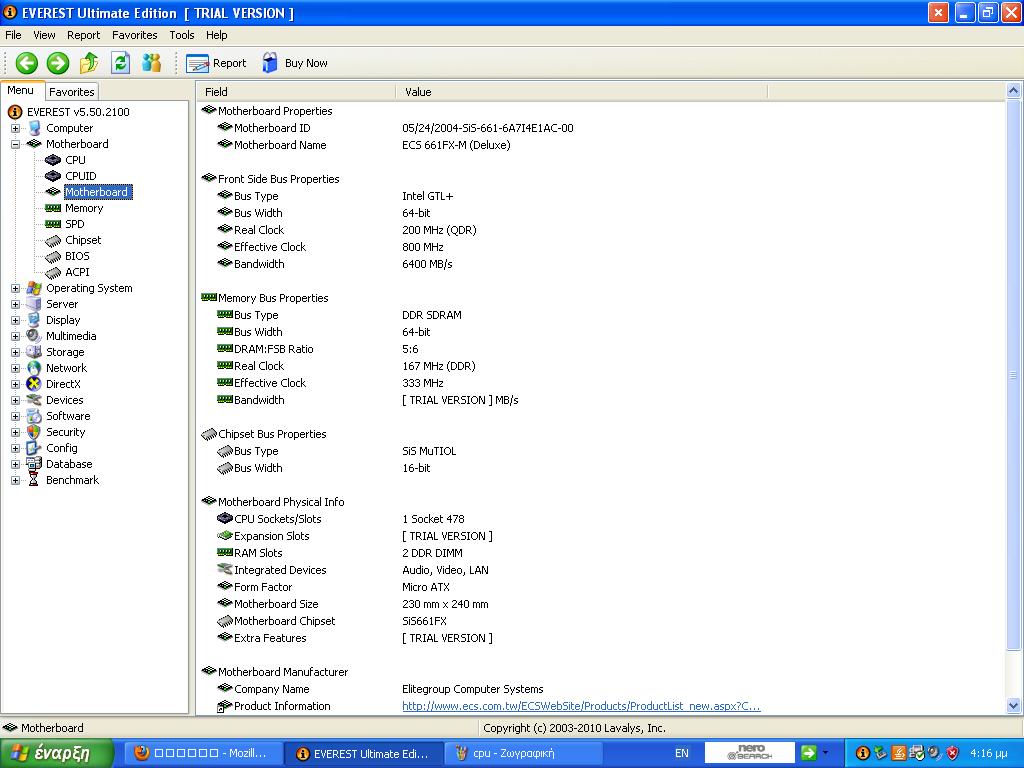
Task: Open the Windows Start button
Action: (57, 754)
